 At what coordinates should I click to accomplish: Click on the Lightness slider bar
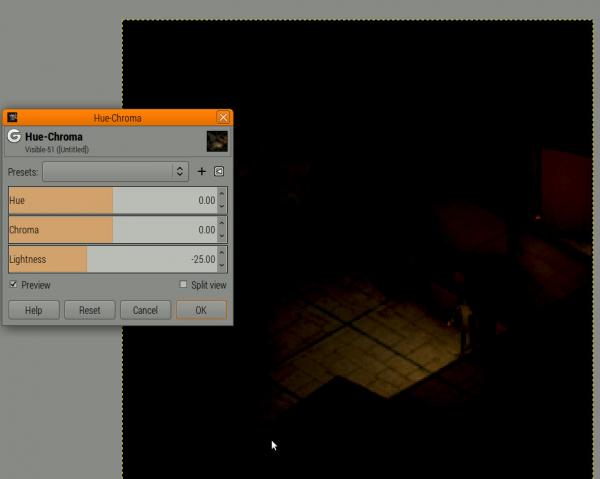click(113, 259)
